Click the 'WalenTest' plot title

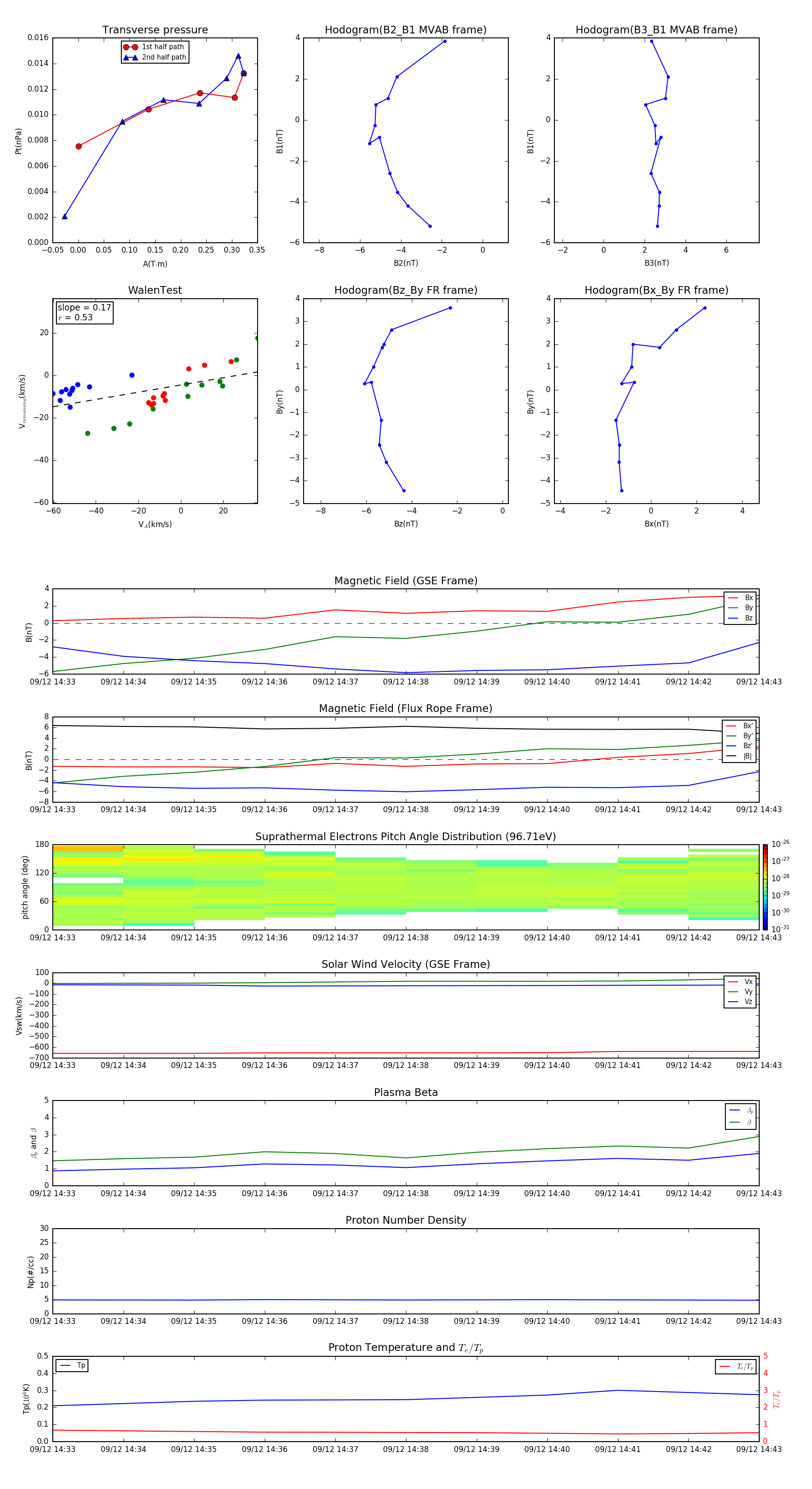(155, 290)
